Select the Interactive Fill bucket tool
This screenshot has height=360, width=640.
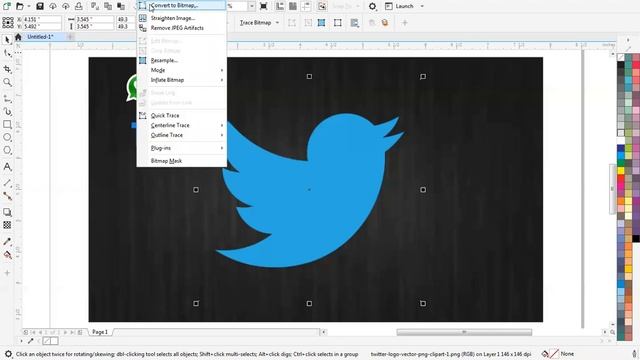tap(7, 255)
